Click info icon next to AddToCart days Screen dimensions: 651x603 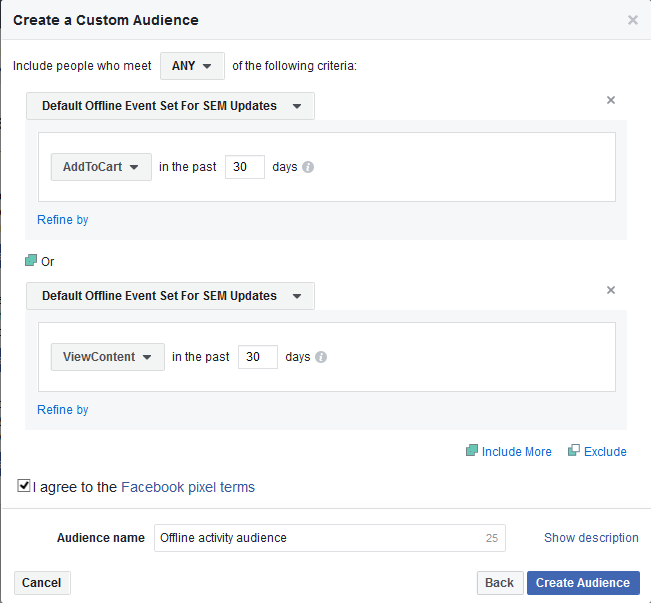308,167
